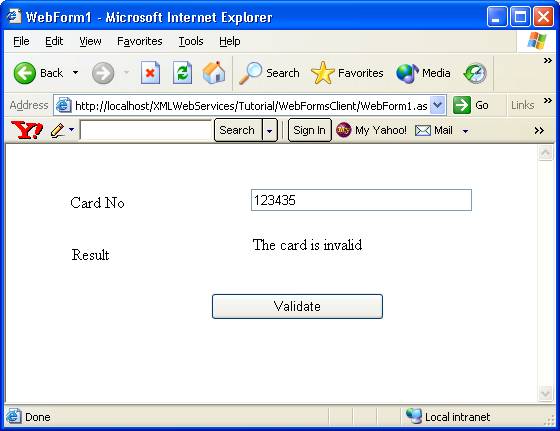The height and width of the screenshot is (431, 560).
Task: Expand the Yahoo Mail dropdown arrow
Action: [465, 131]
